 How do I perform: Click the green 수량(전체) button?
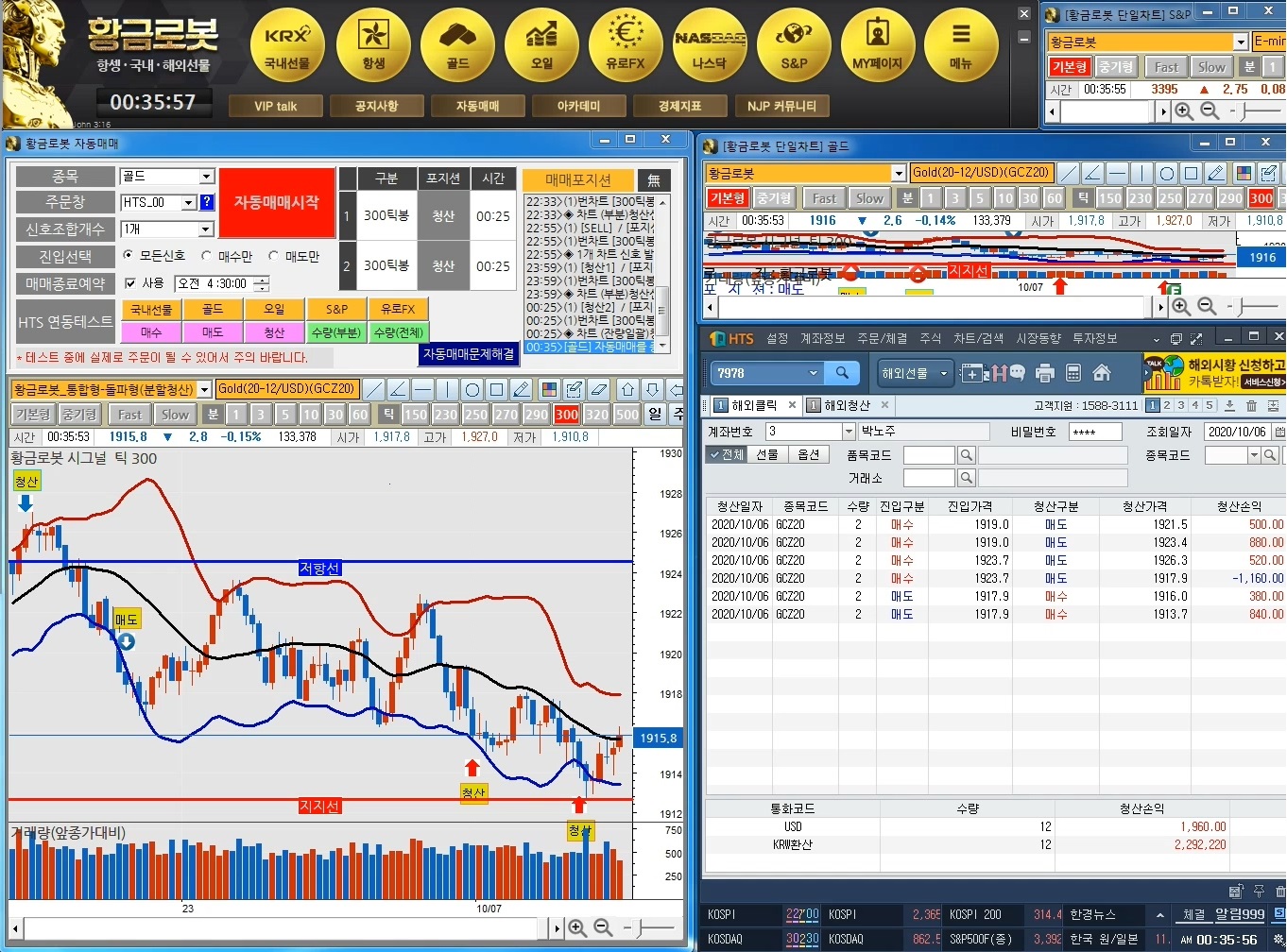[399, 332]
